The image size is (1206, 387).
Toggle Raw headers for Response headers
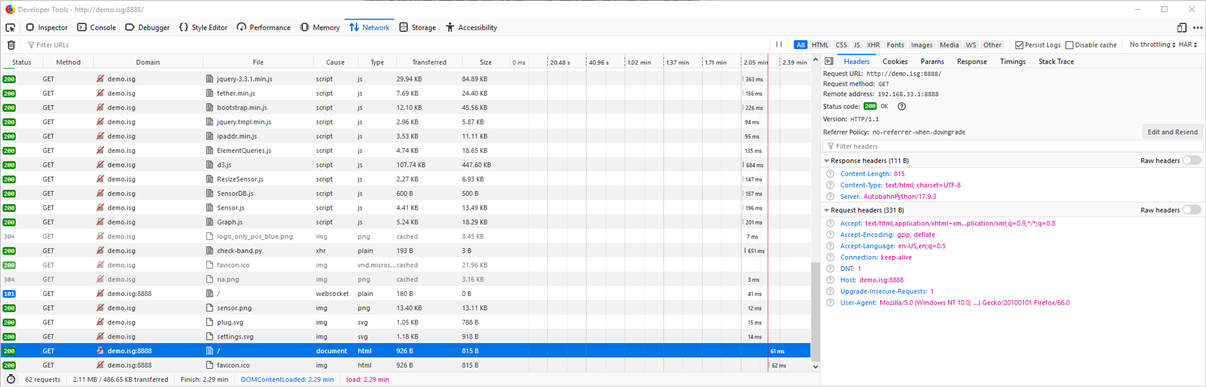1192,160
